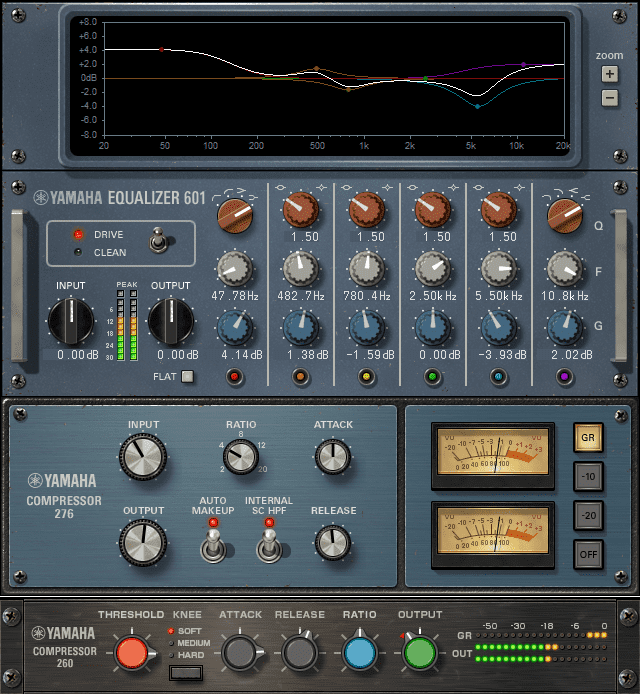Click the green OUTPUT knob on Compressor 260
Image resolution: width=640 pixels, height=694 pixels.
420,653
